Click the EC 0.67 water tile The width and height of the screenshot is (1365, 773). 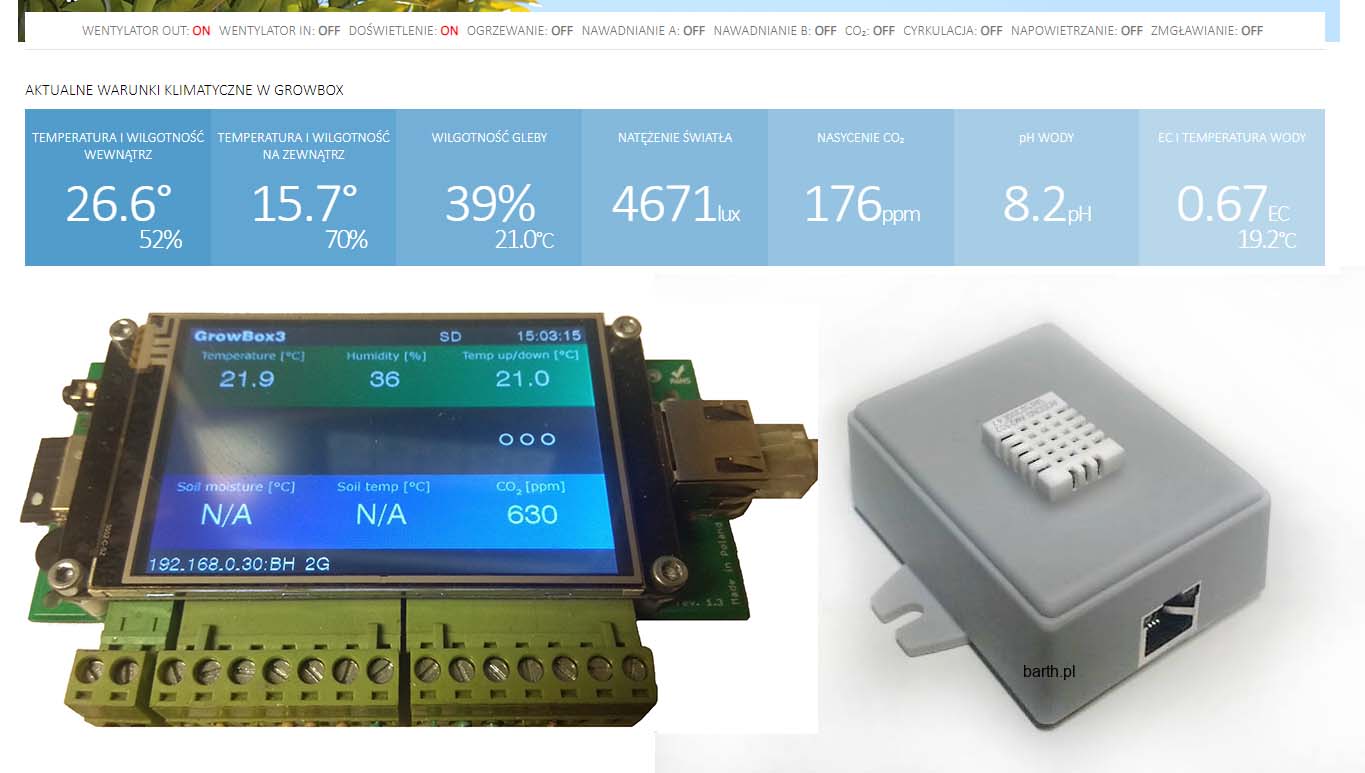(x=1232, y=188)
